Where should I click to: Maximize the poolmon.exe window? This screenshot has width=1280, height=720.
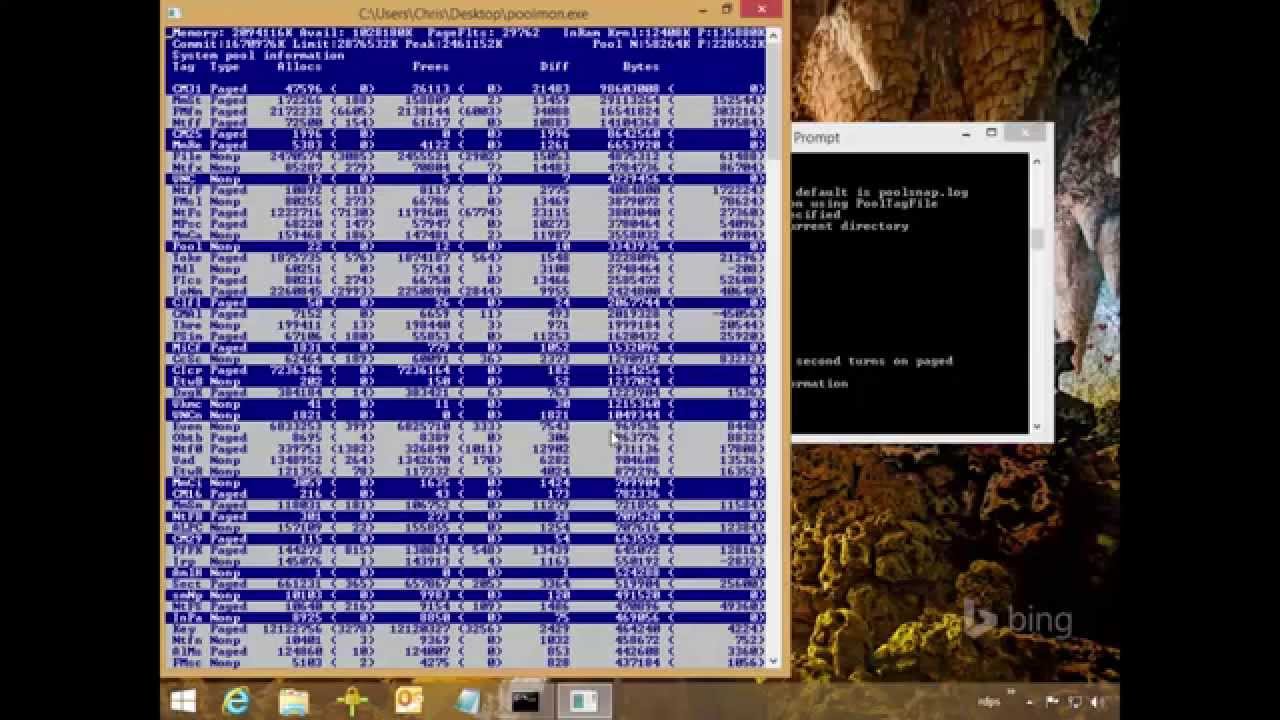pyautogui.click(x=728, y=10)
